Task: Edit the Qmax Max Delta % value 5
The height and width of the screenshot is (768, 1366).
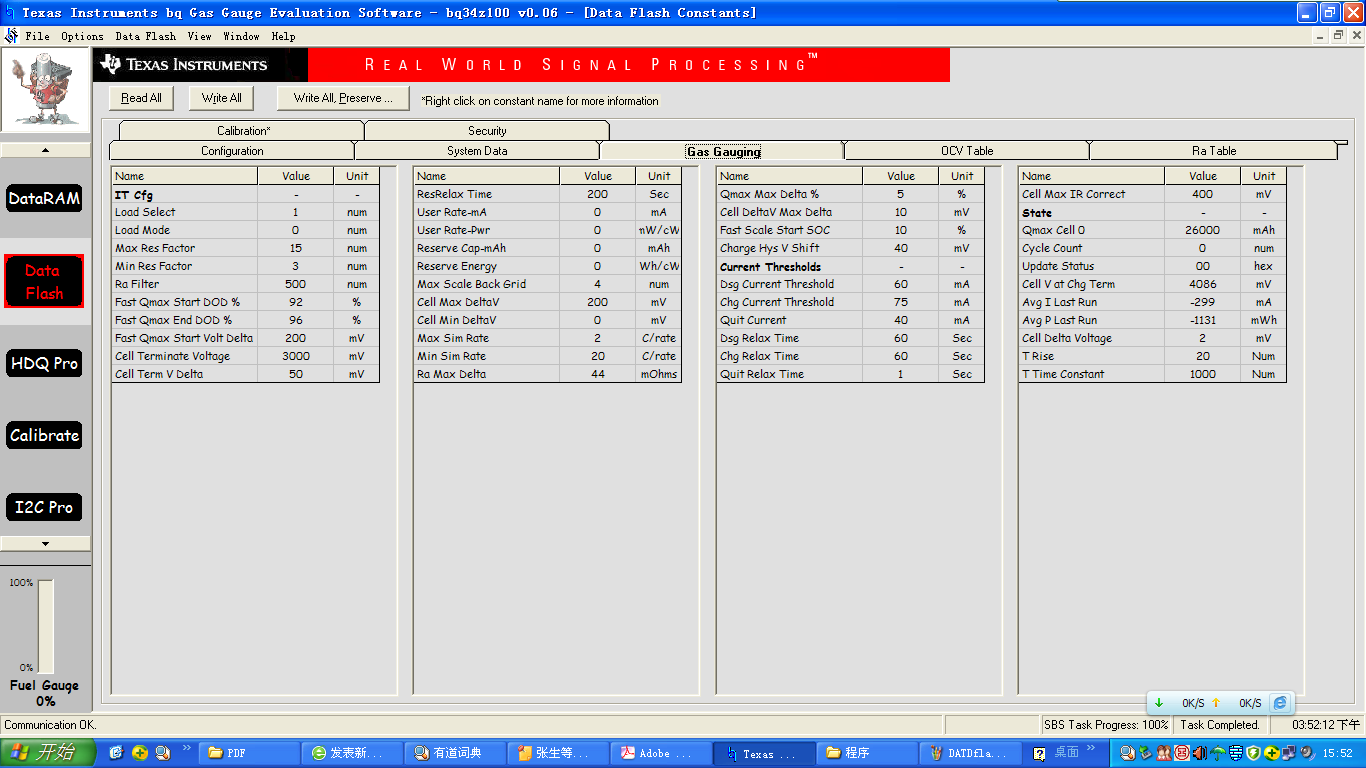Action: 901,194
